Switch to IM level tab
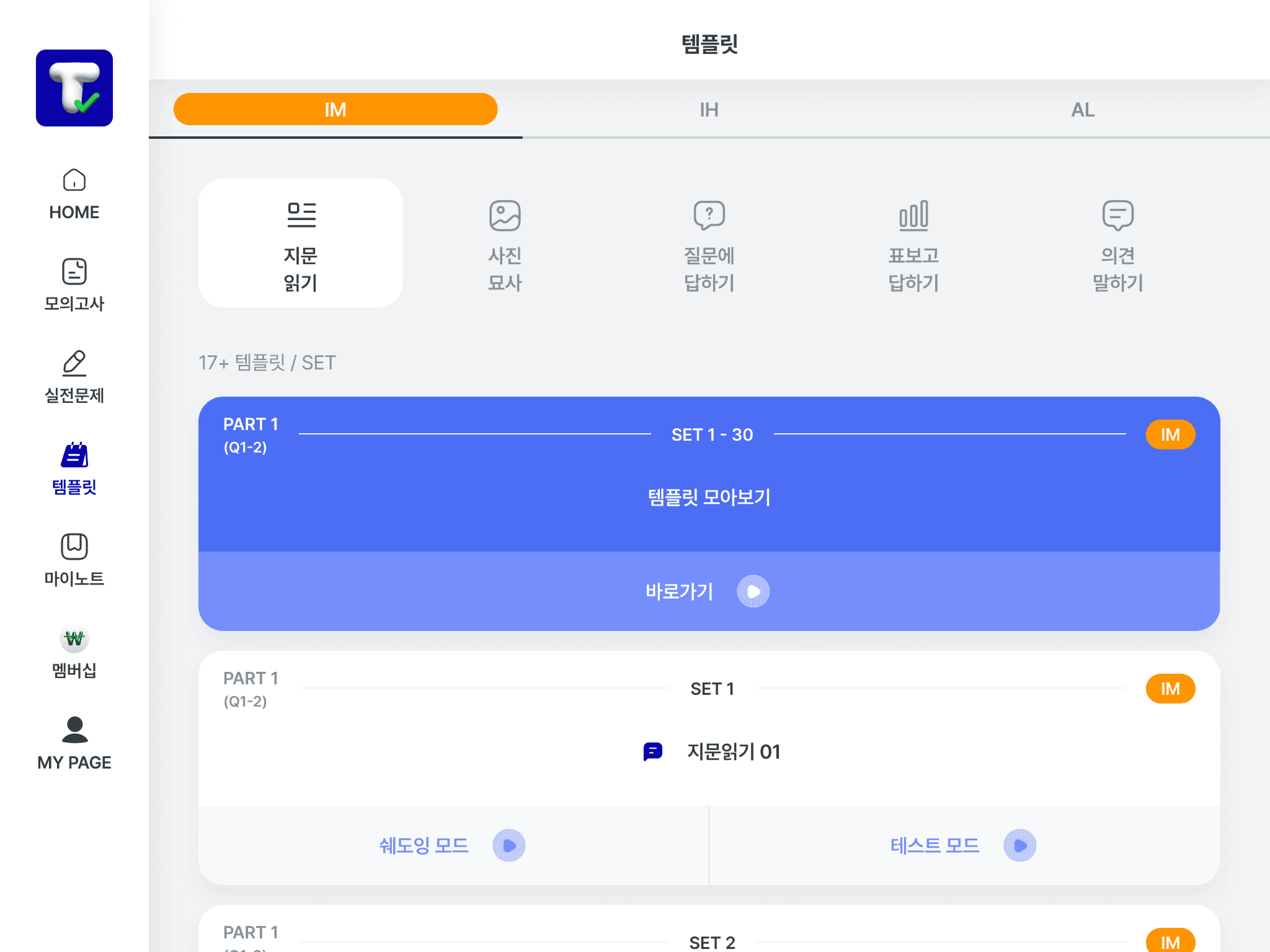 pyautogui.click(x=335, y=110)
